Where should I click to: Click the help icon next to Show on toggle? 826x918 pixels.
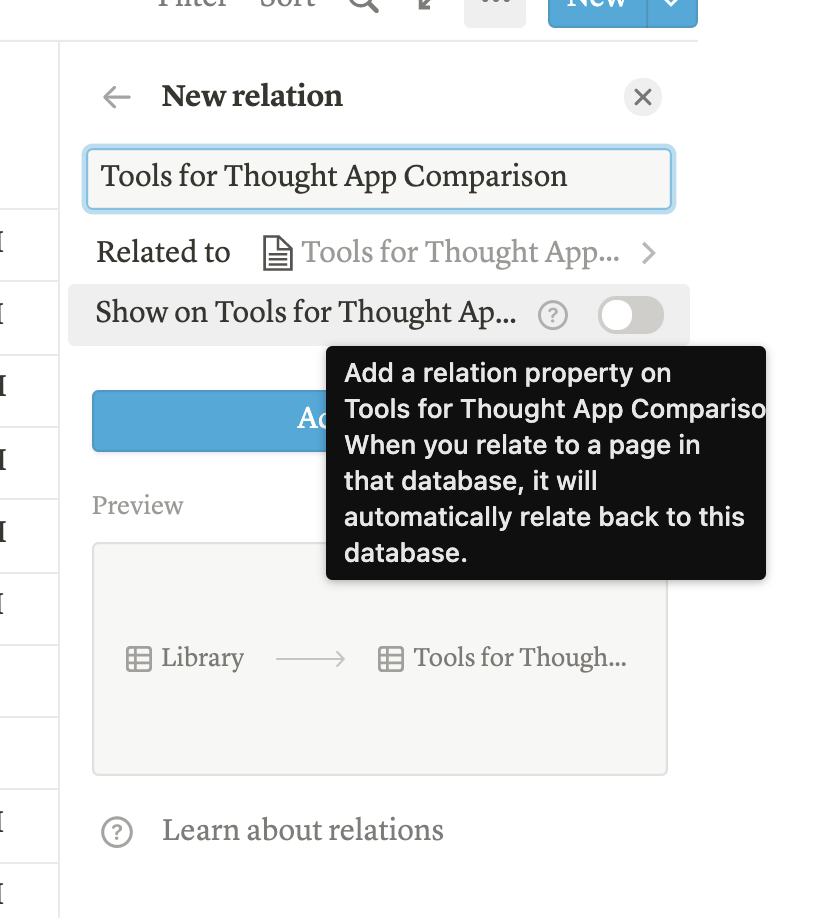point(554,315)
